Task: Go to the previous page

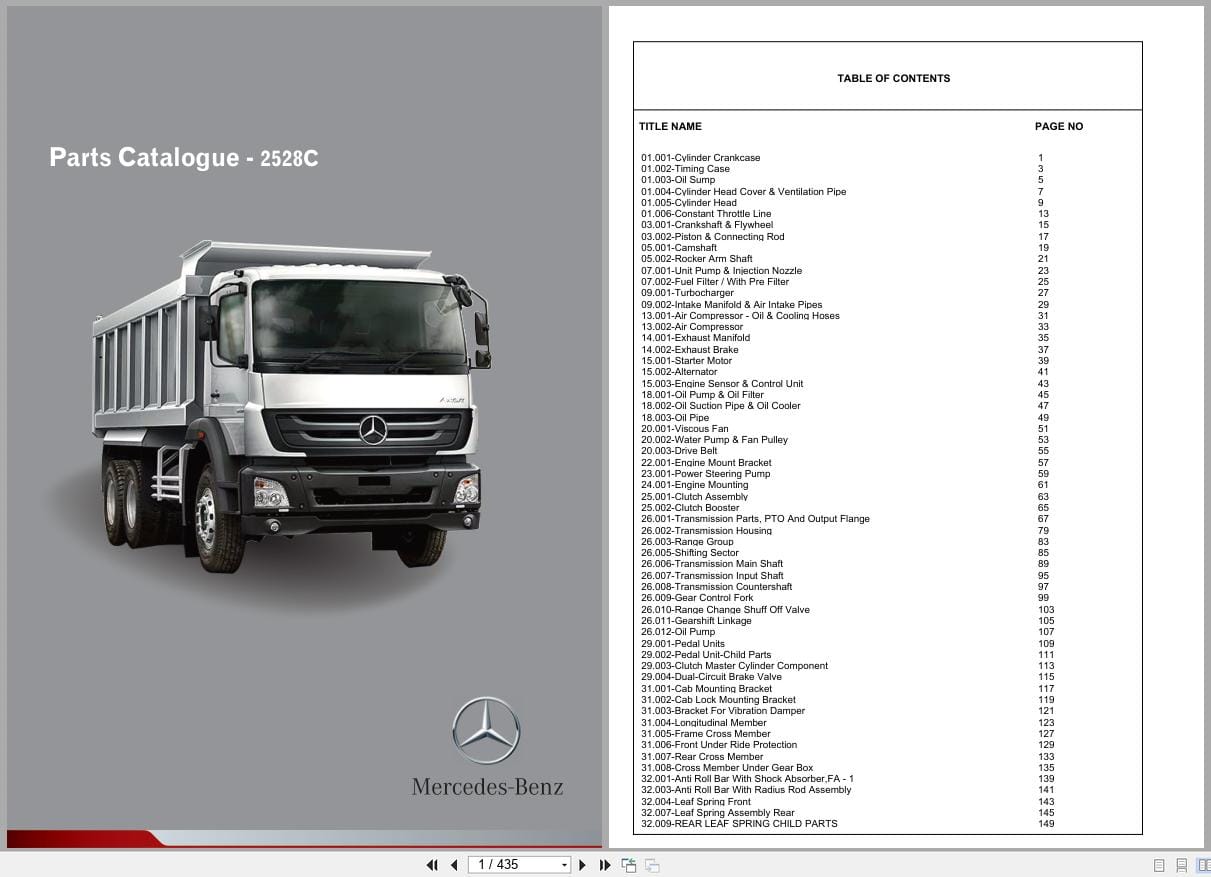Action: 454,865
